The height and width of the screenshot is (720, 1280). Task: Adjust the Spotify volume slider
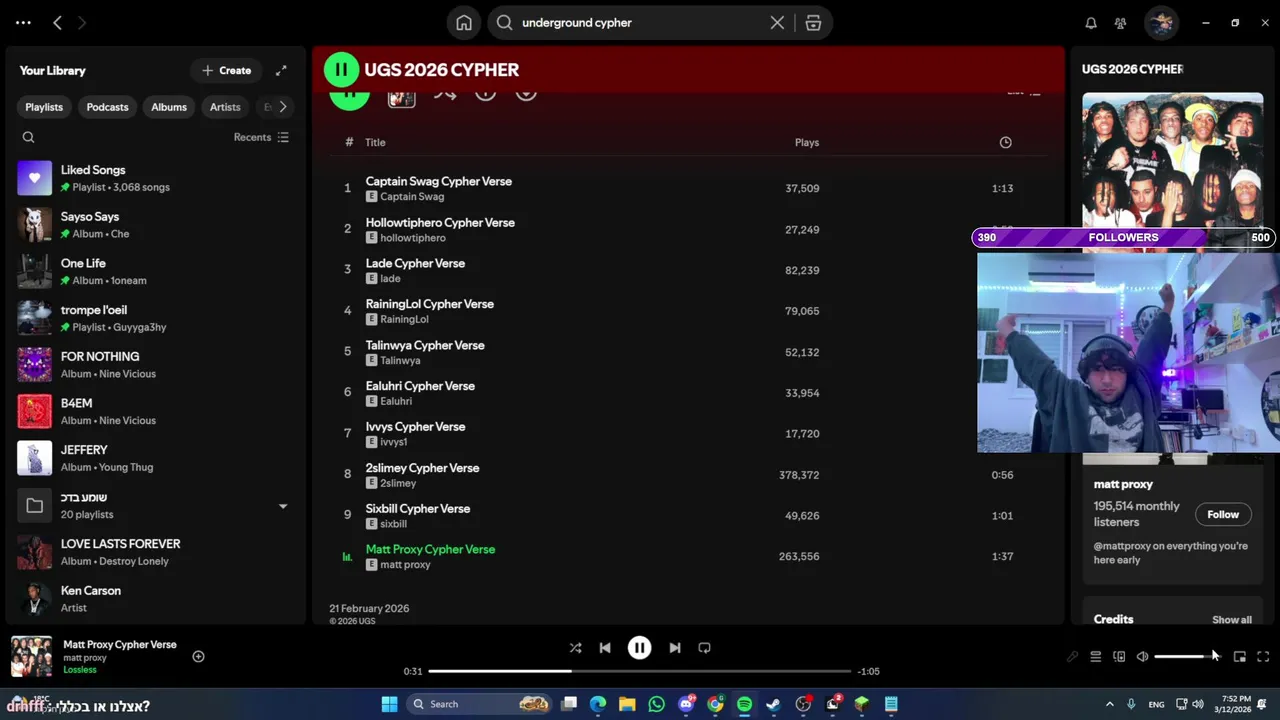tap(1186, 656)
